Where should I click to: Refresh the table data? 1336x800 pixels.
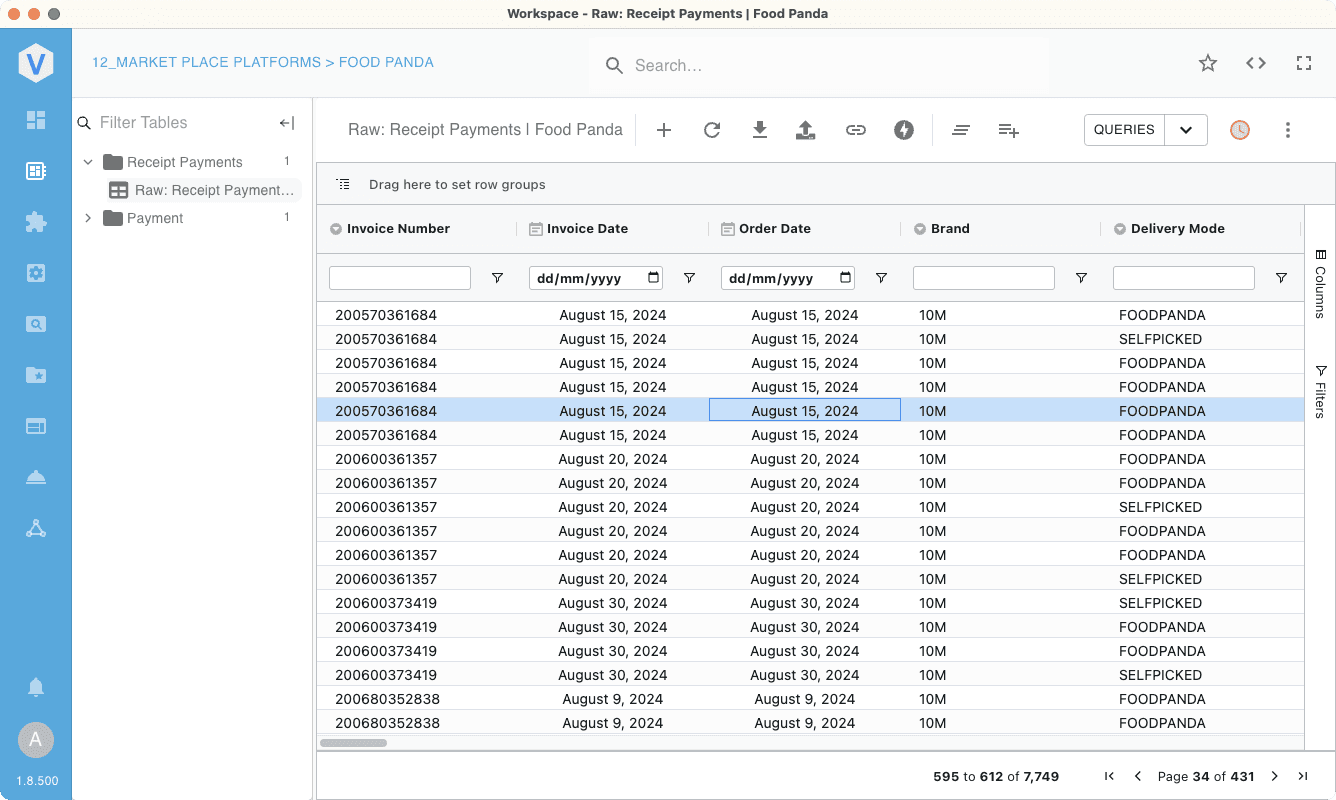pos(712,130)
